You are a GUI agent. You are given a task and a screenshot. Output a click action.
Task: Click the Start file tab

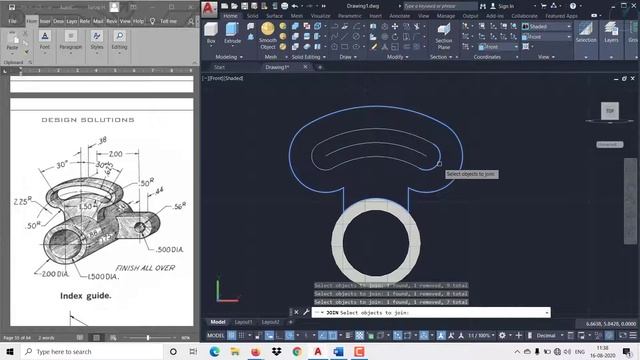(220, 67)
